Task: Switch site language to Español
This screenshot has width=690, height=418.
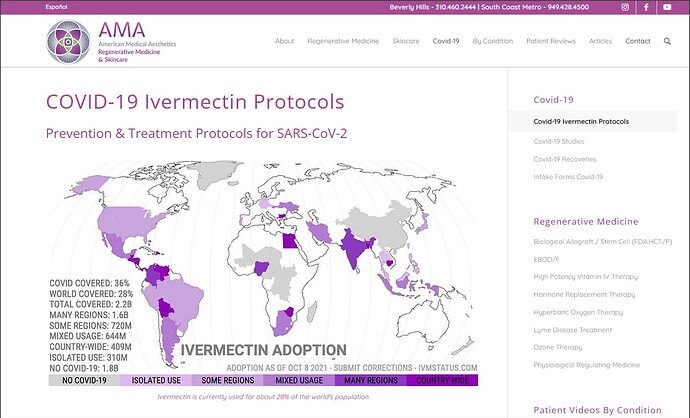Action: point(56,7)
